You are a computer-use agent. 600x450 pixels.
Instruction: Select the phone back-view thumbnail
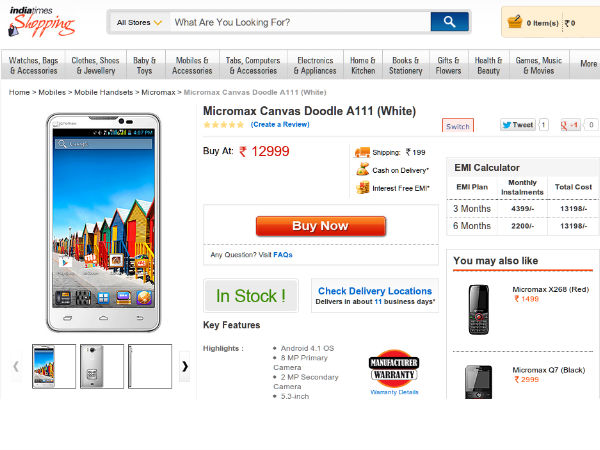(x=101, y=366)
